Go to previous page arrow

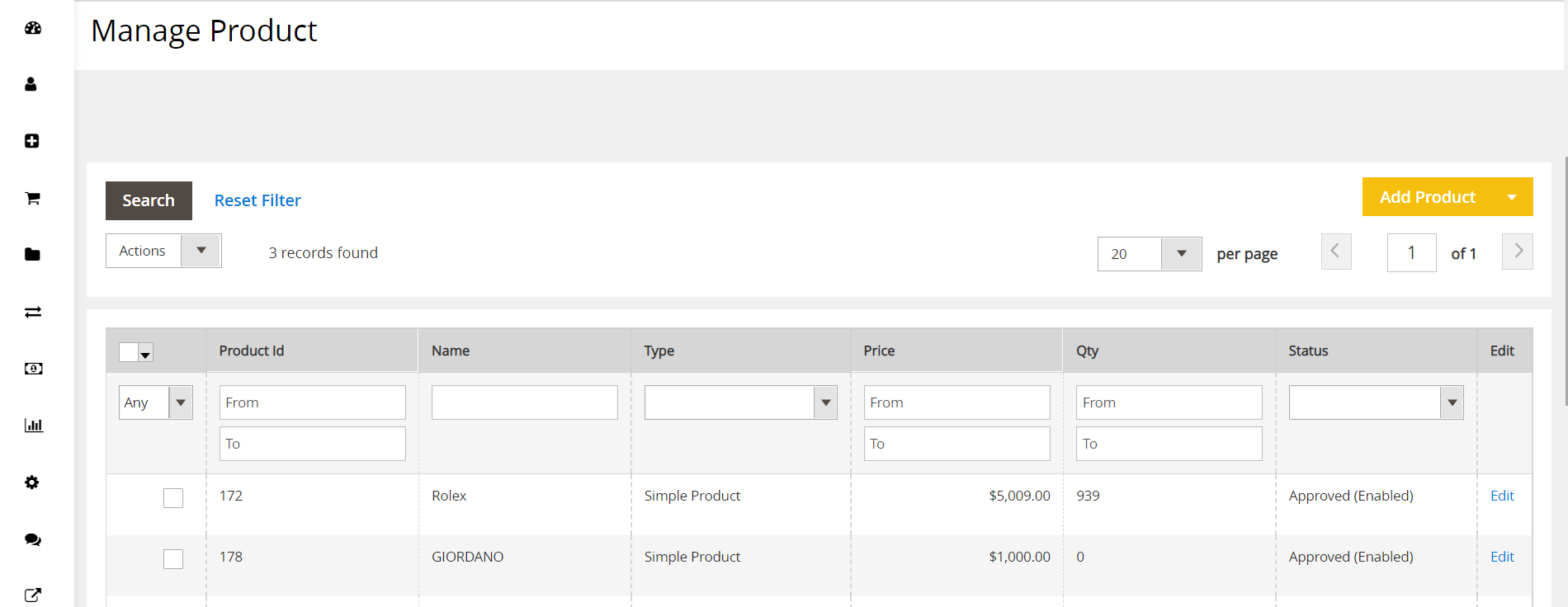click(x=1336, y=252)
